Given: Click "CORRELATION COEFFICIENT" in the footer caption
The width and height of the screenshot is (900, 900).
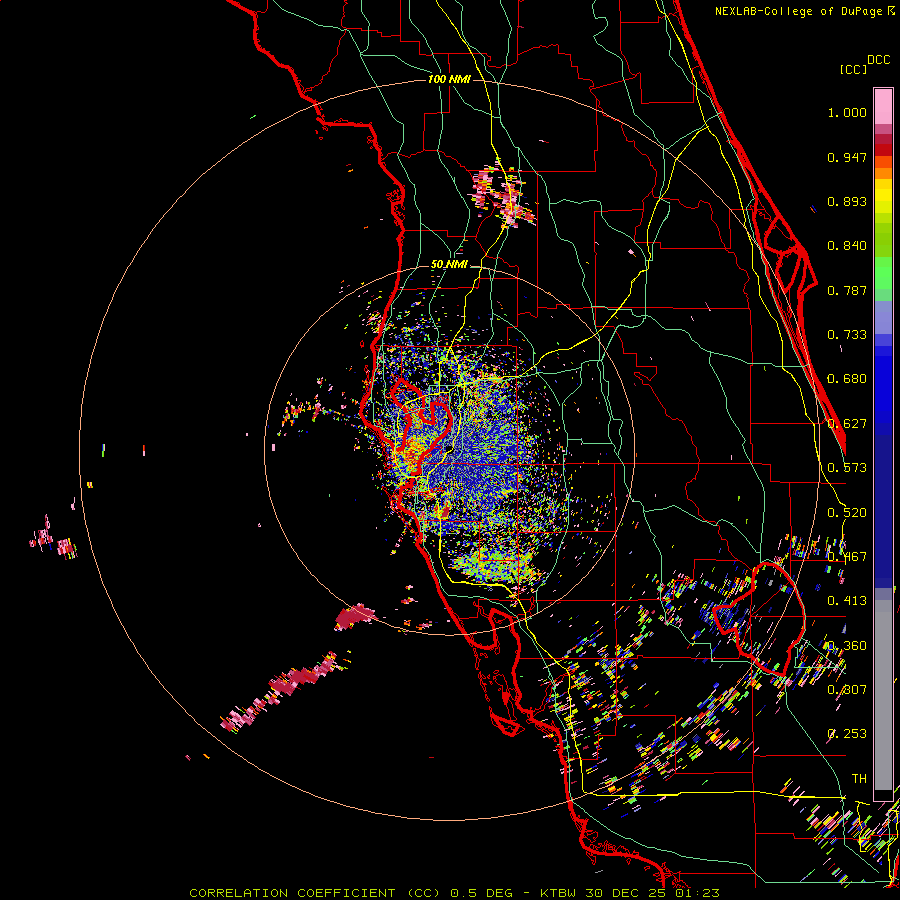Looking at the screenshot, I should (x=292, y=893).
